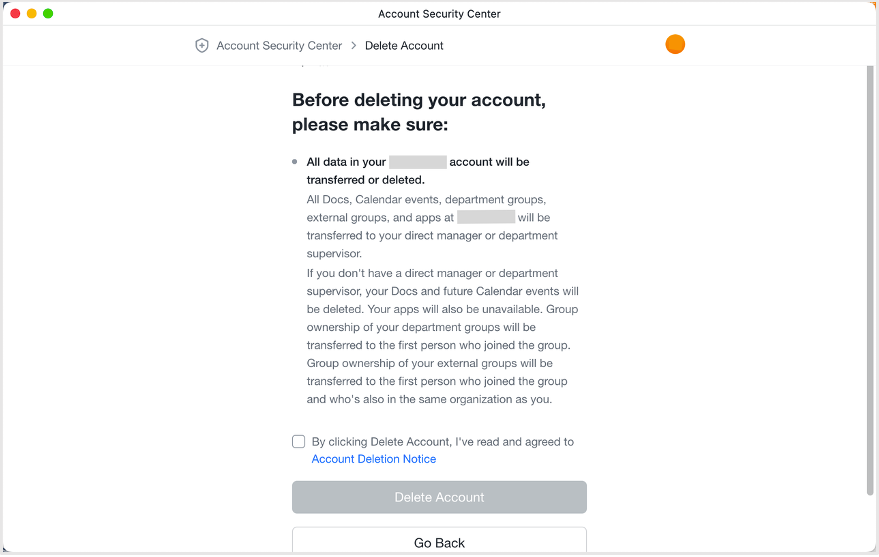The image size is (879, 557).
Task: Open the orange profile avatar
Action: tap(675, 45)
